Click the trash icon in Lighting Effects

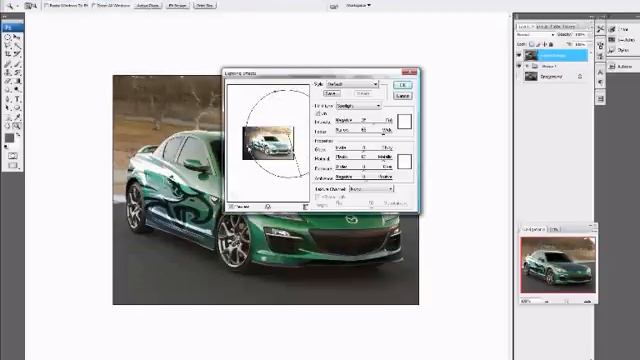(x=305, y=207)
